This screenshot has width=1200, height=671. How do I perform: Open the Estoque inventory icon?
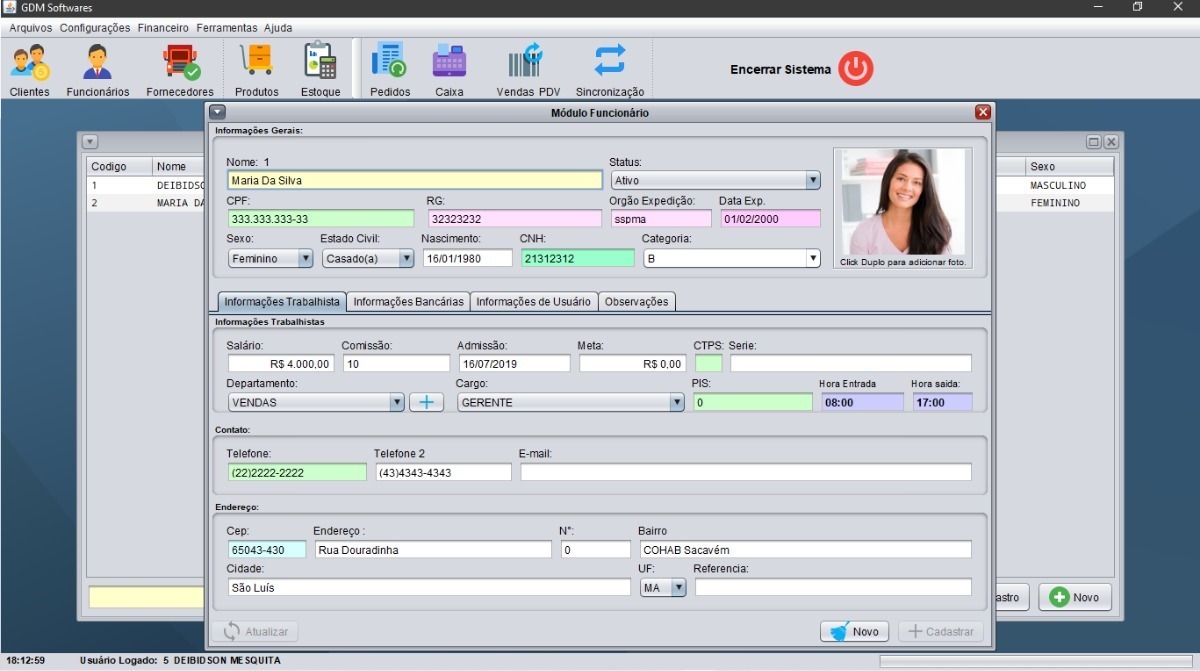320,63
